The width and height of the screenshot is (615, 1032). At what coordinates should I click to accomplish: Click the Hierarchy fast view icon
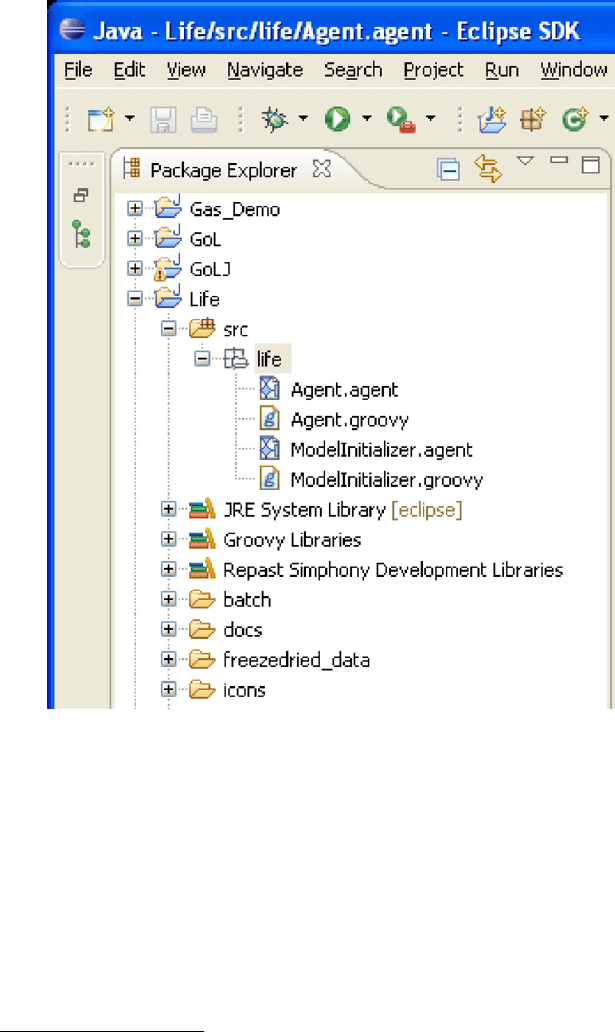click(82, 234)
